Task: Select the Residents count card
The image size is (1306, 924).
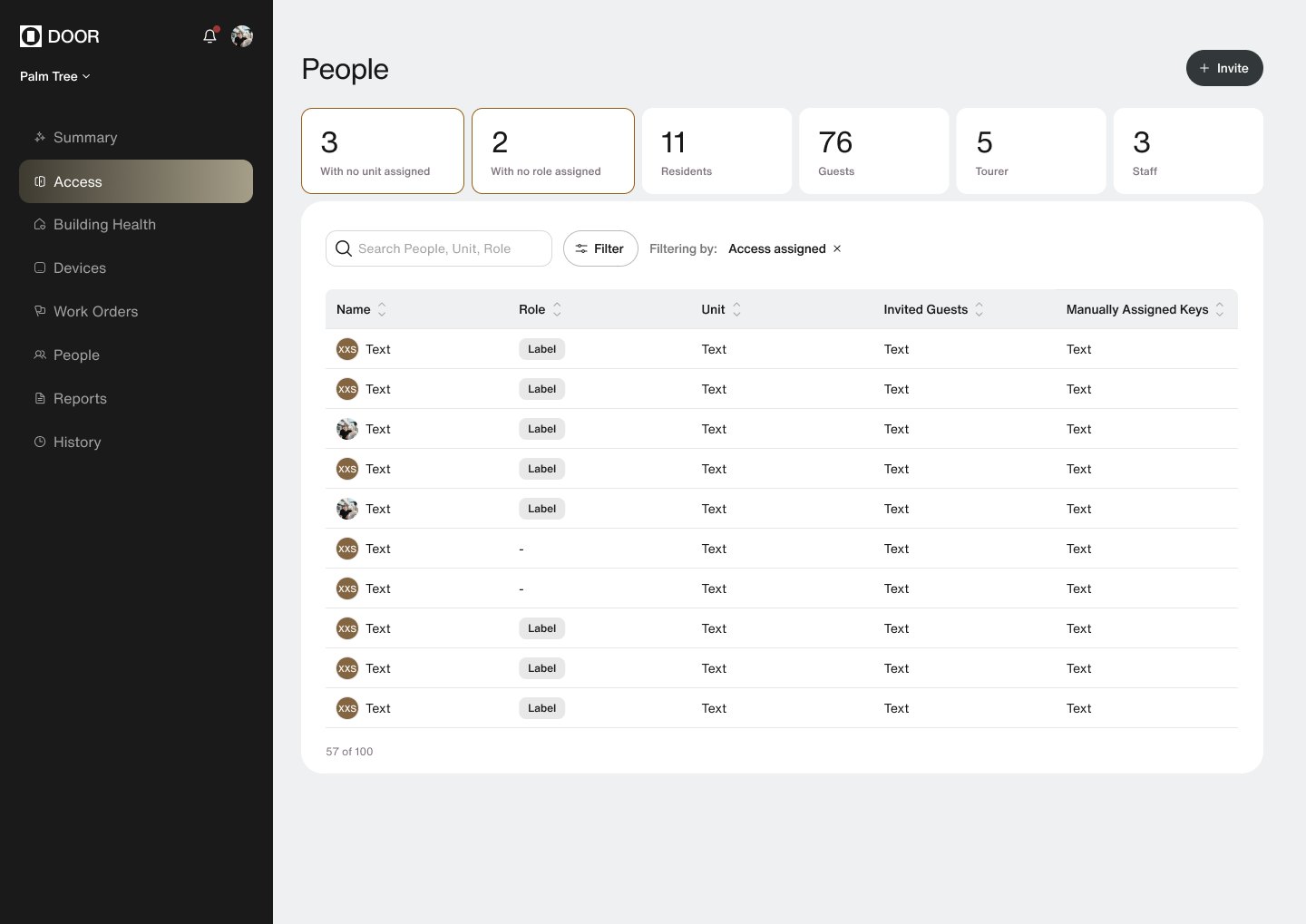Action: [716, 151]
